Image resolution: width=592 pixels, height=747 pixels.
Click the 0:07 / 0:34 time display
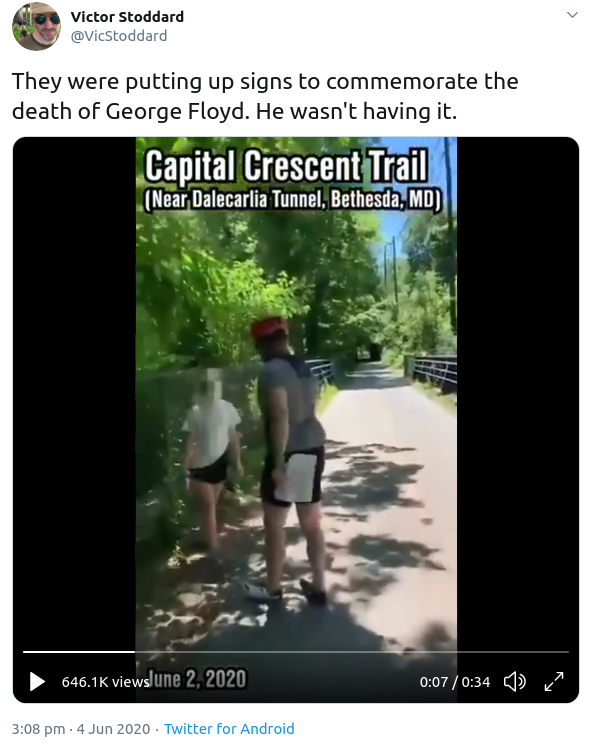[454, 682]
